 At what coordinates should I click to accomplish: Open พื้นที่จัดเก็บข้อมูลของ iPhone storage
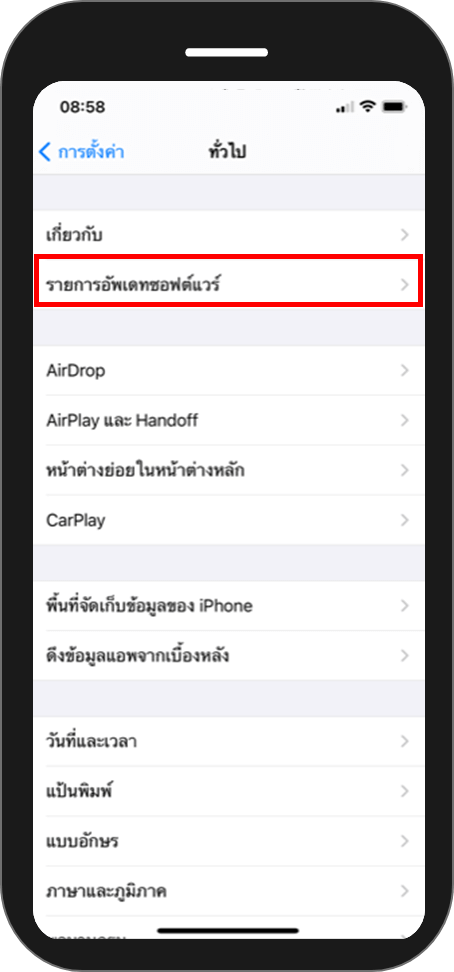[x=229, y=606]
